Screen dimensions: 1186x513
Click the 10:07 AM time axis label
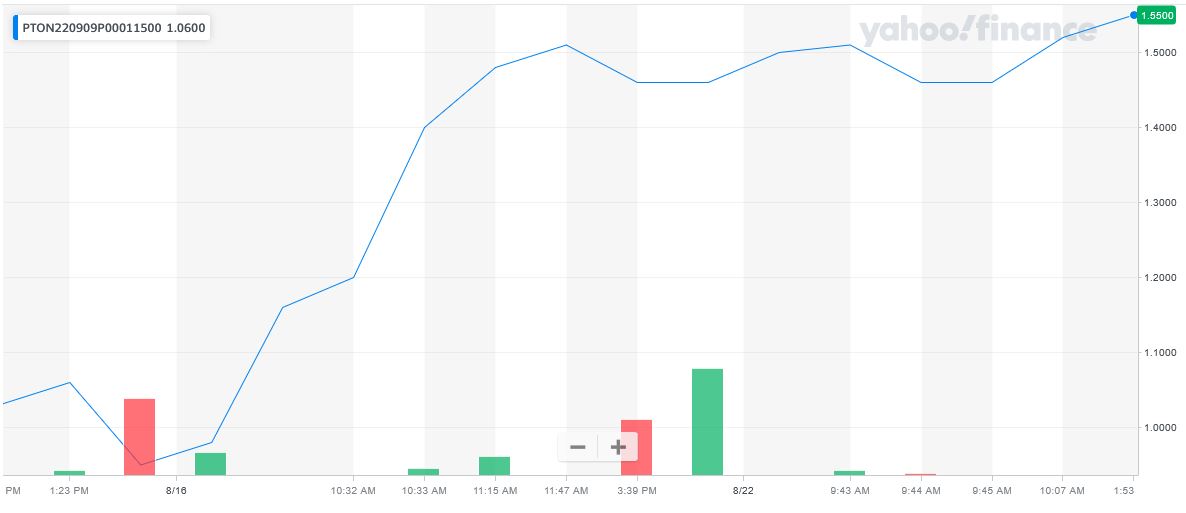tap(1062, 491)
